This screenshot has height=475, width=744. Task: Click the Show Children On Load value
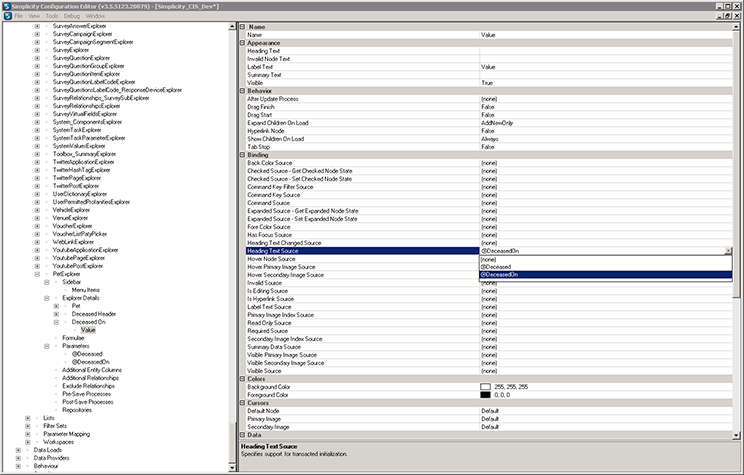tap(606, 139)
